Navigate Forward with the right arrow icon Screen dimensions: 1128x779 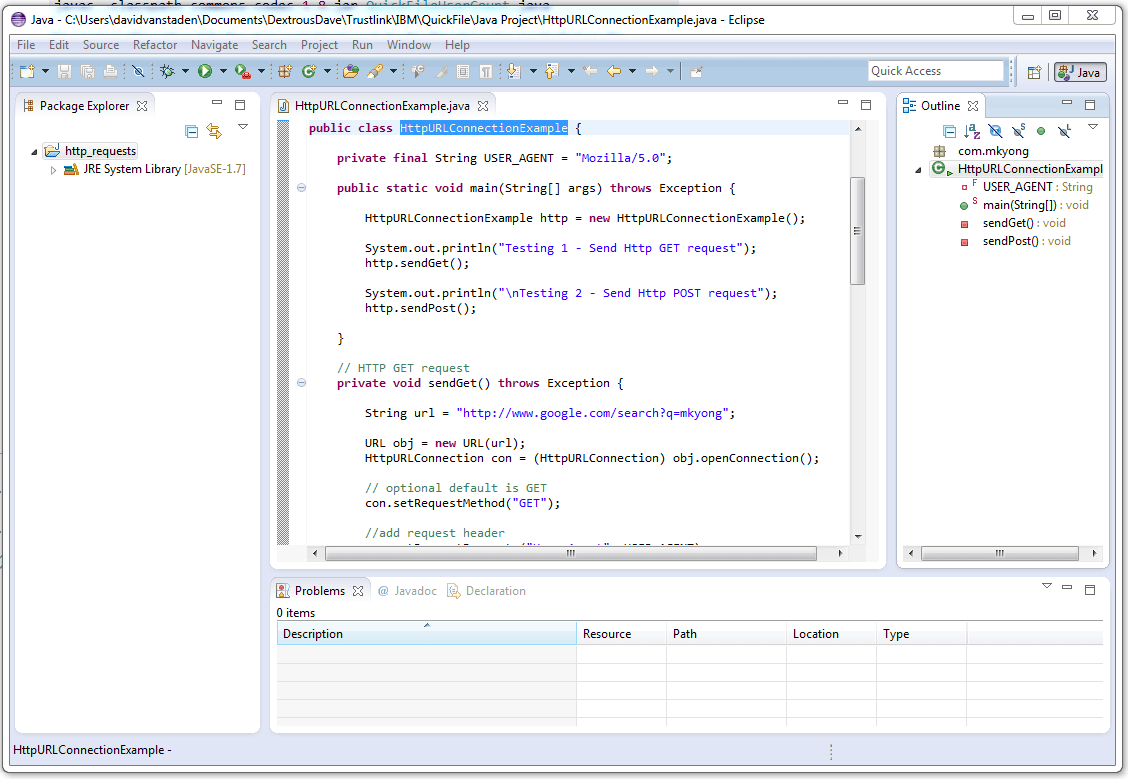coord(652,71)
